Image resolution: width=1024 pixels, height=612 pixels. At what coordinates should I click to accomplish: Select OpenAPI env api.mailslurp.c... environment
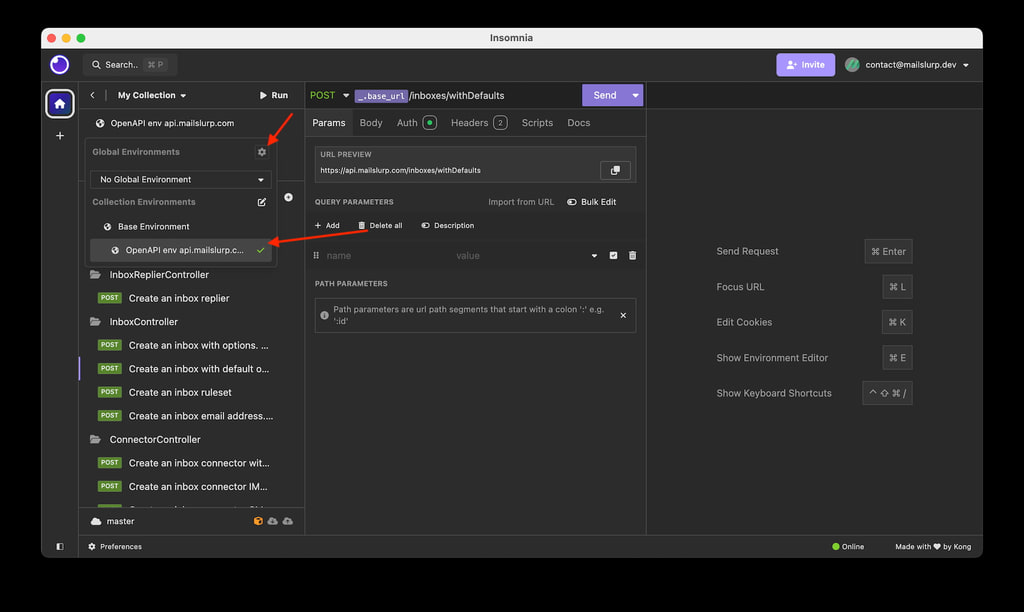(x=181, y=250)
